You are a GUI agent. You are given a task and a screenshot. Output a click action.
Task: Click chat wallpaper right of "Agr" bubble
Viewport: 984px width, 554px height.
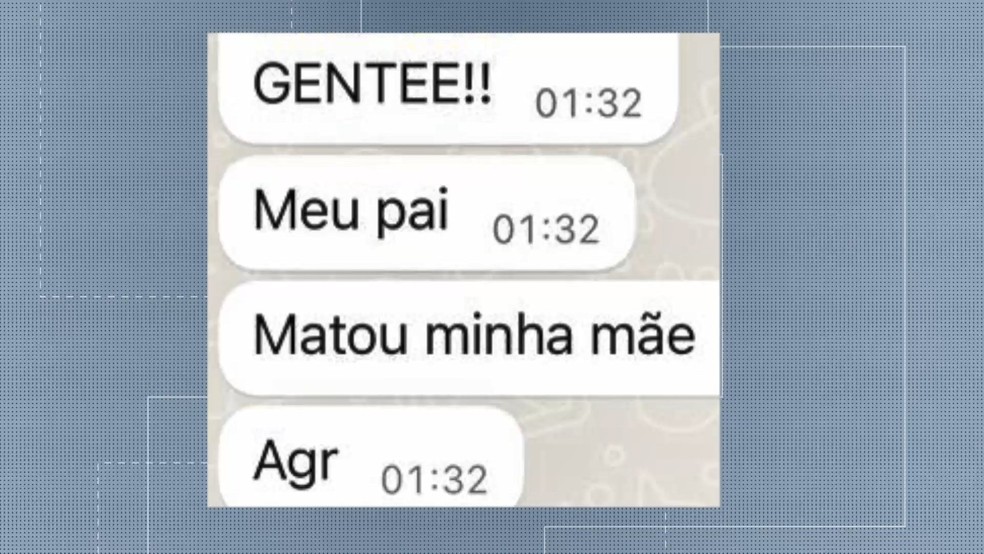point(621,456)
